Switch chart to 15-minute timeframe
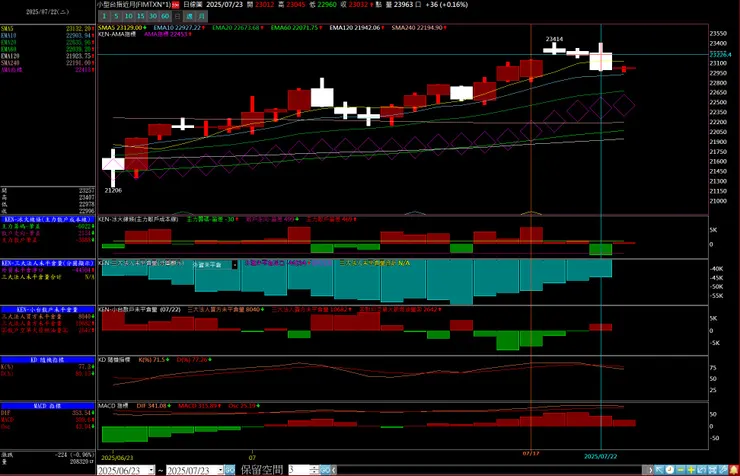Image resolution: width=740 pixels, height=476 pixels. [141, 16]
